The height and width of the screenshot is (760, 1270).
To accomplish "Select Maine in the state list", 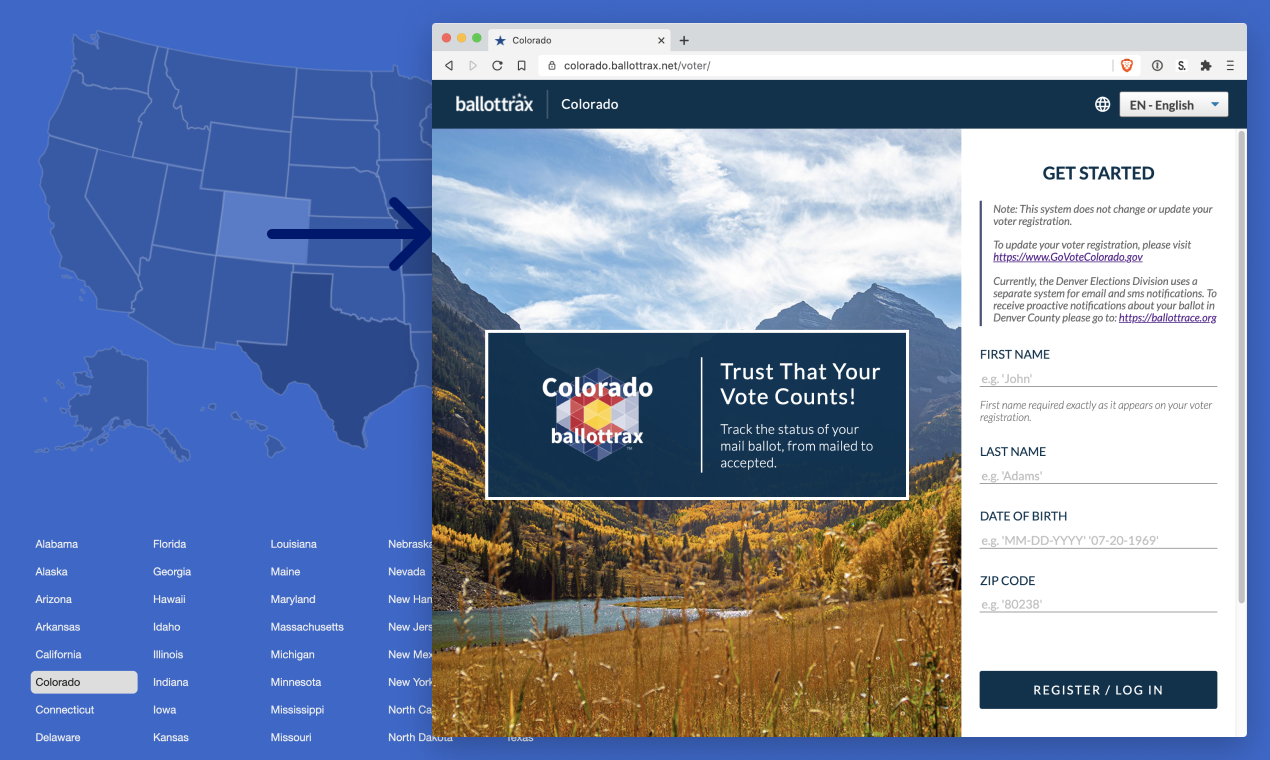I will pyautogui.click(x=285, y=572).
